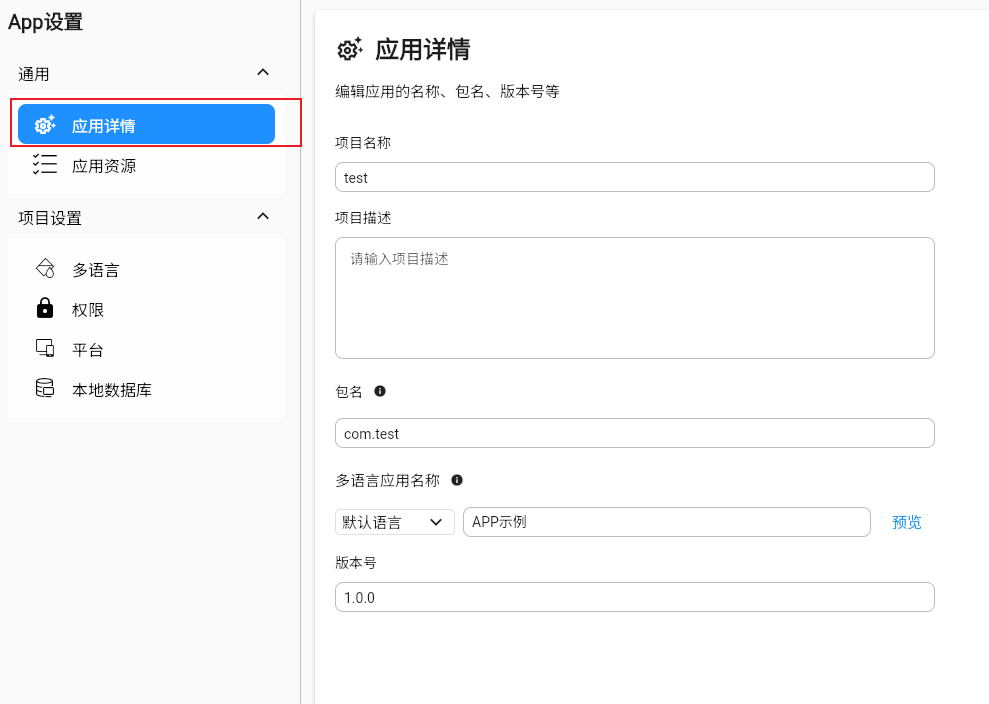Viewport: 989px width, 704px height.
Task: Click the 项目设置 section header text
Action: click(50, 218)
